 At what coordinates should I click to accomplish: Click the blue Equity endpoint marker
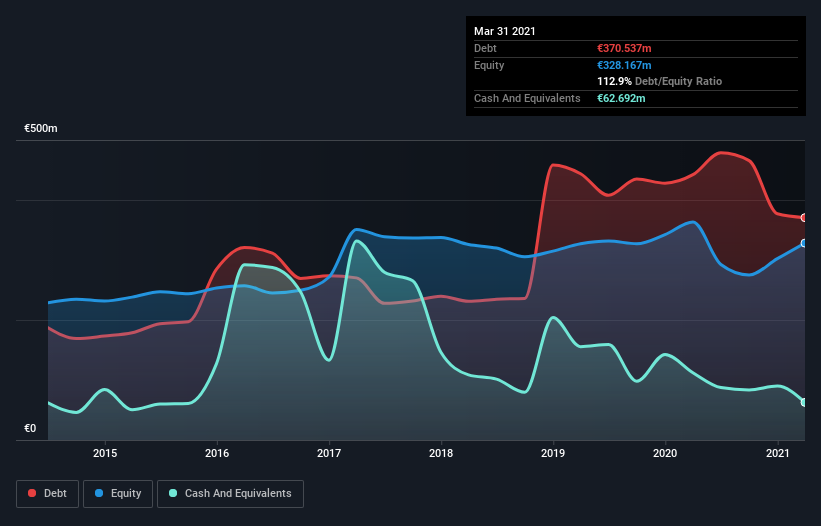[804, 243]
